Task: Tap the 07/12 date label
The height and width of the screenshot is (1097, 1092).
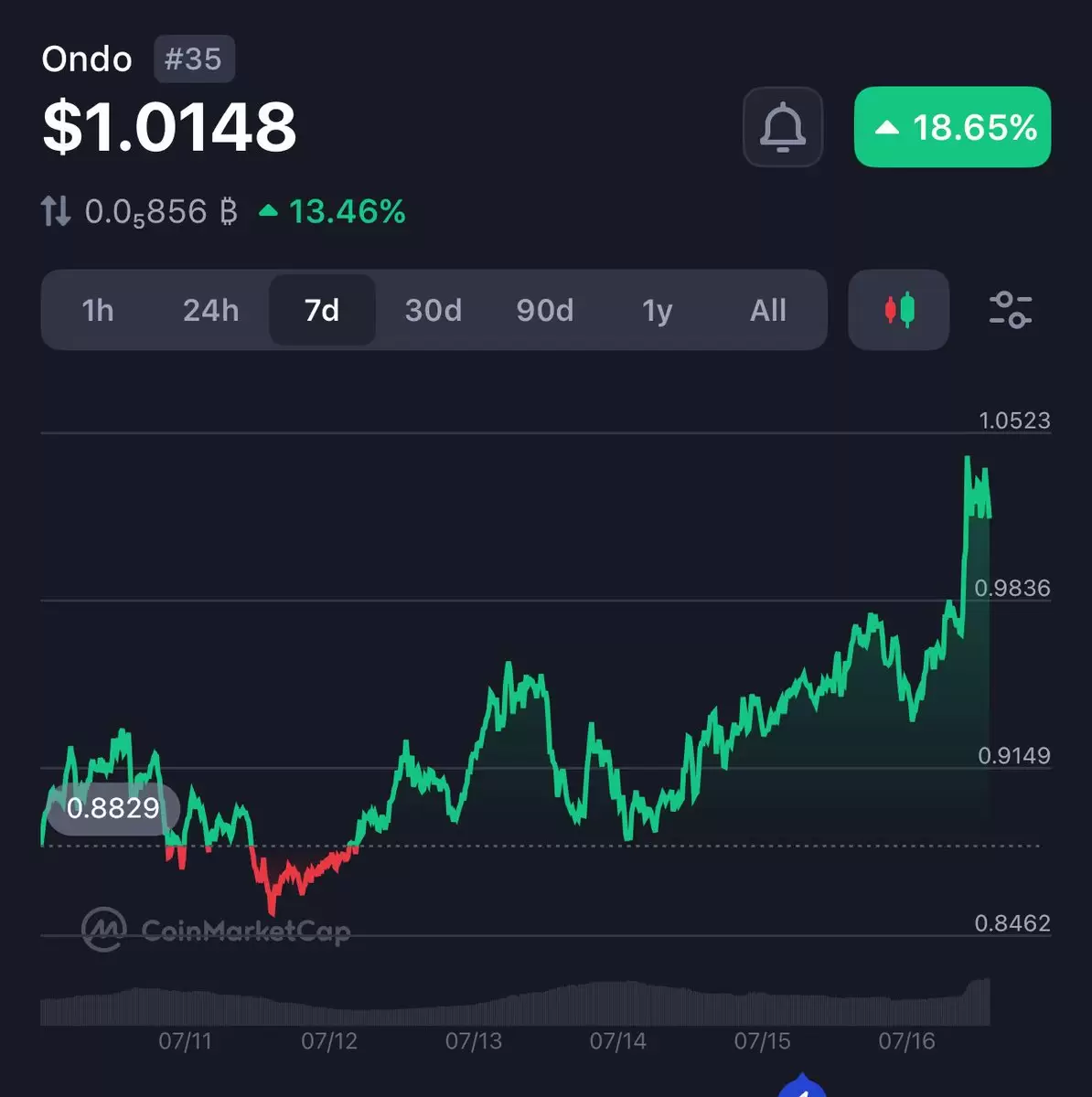Action: pos(329,1041)
